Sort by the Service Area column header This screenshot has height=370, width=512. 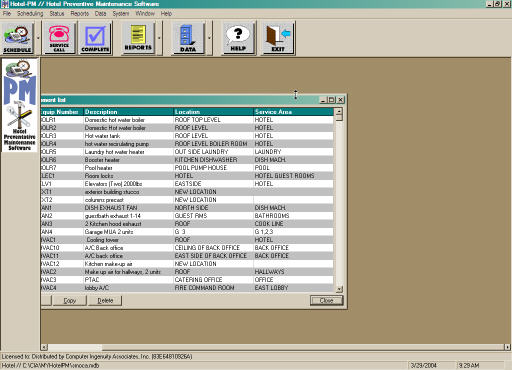pyautogui.click(x=293, y=112)
